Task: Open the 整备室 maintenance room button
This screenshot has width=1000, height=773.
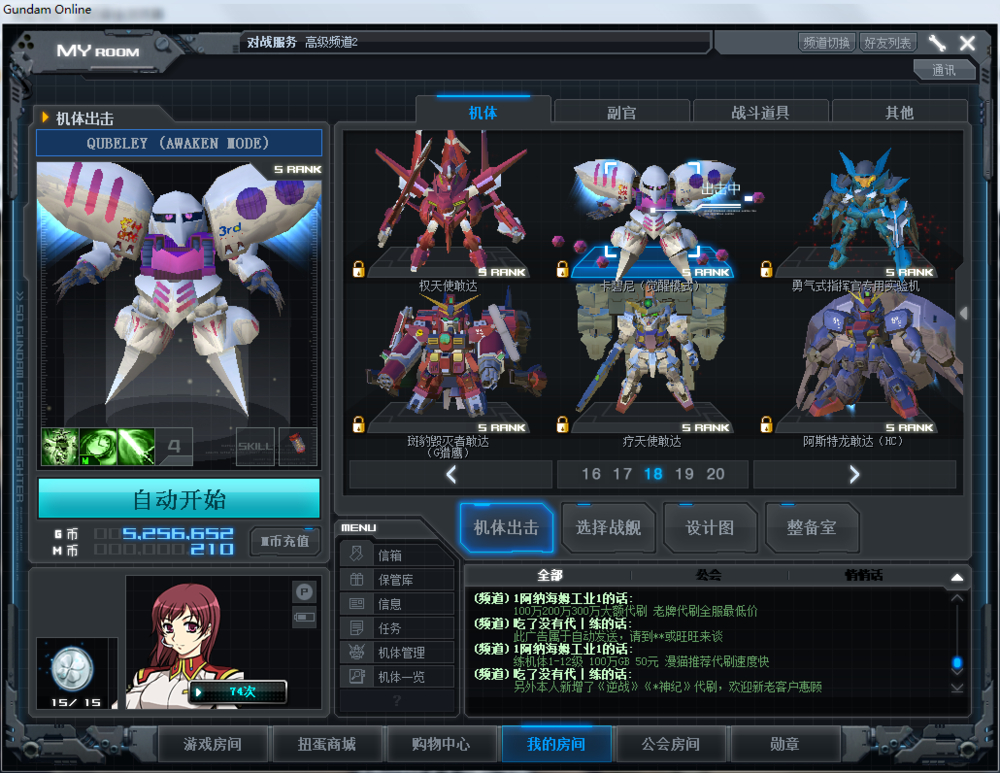Action: tap(811, 527)
